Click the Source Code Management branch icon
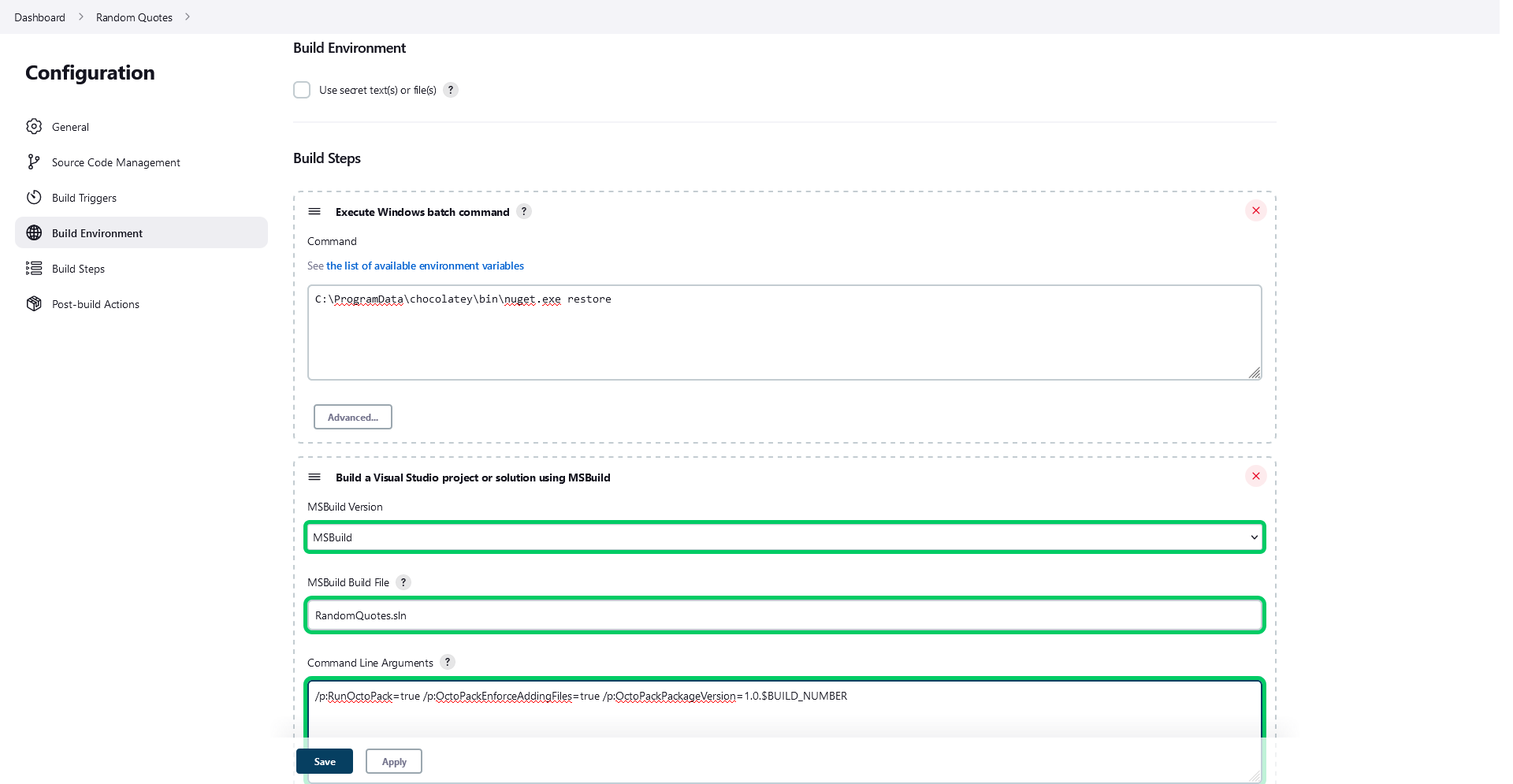Screen dimensions: 1513x784 (x=34, y=162)
